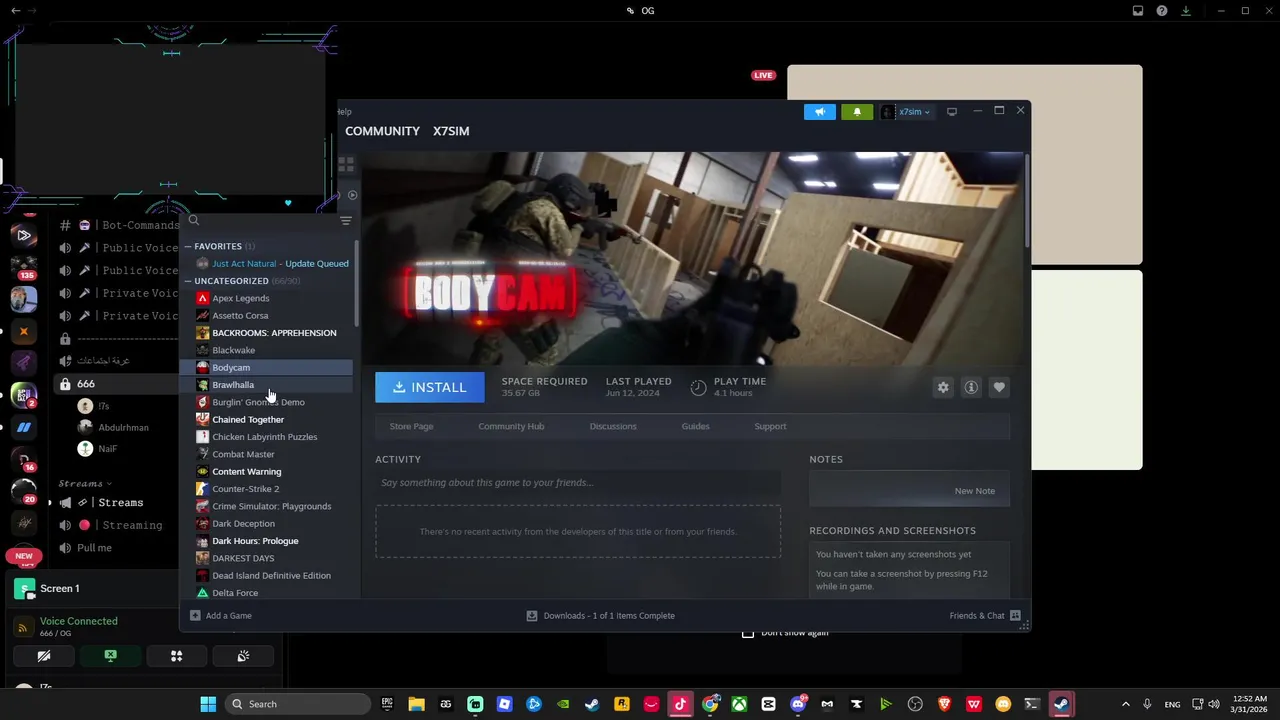Open OBS Studio from taskbar
This screenshot has height=720, width=1280.
tap(915, 704)
